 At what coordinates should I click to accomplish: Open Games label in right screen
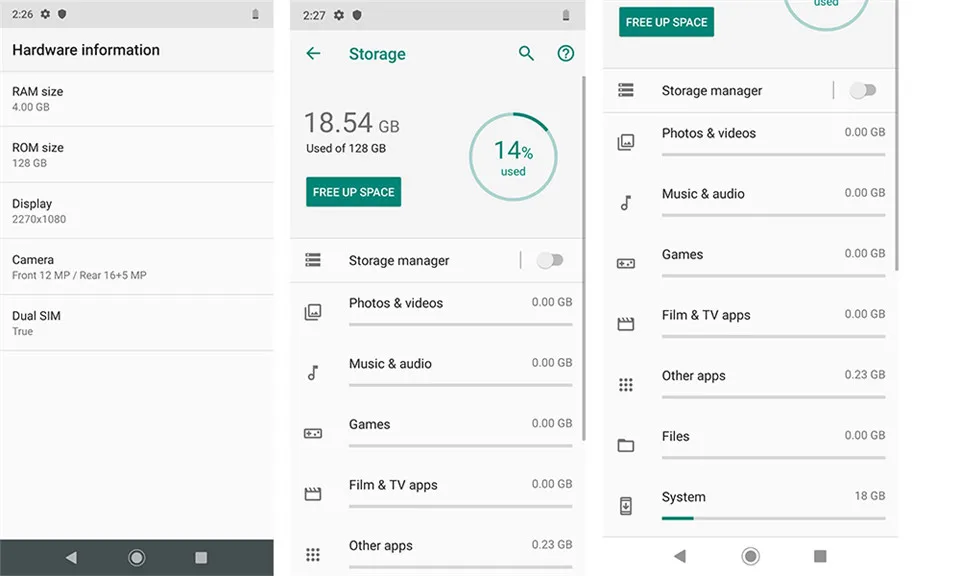click(x=682, y=254)
